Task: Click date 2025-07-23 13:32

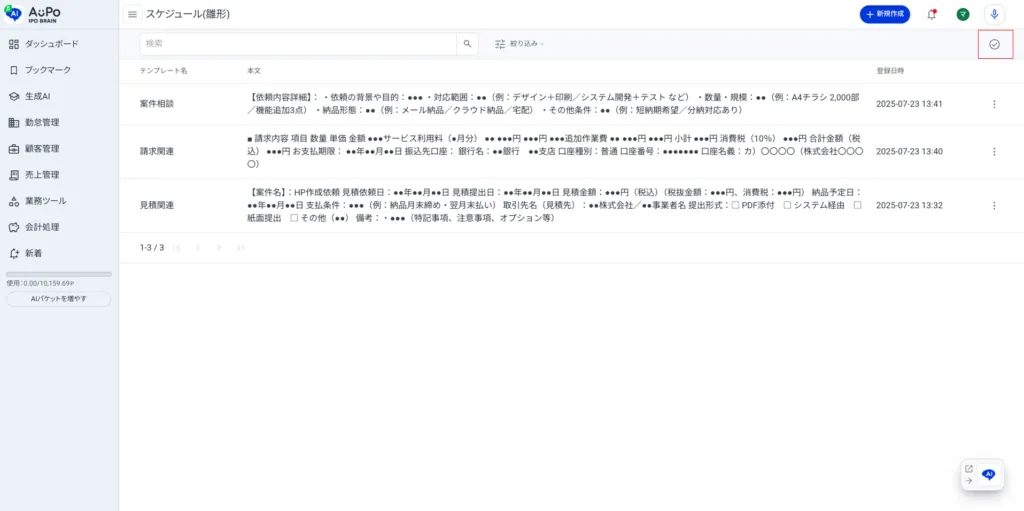Action: pyautogui.click(x=909, y=205)
